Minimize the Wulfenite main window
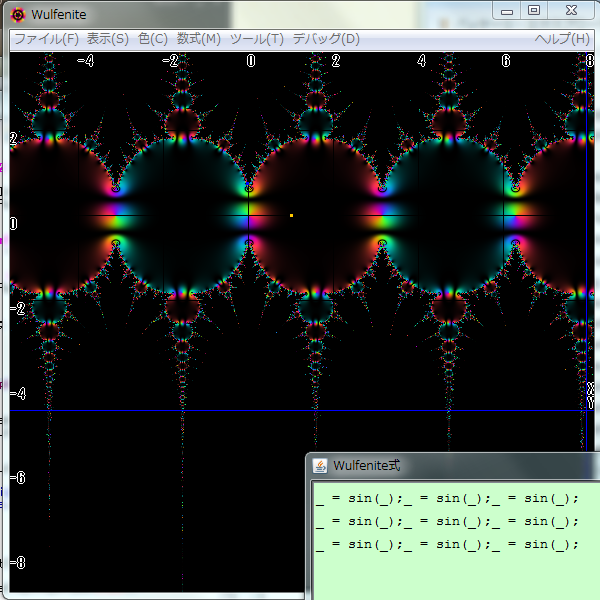This screenshot has height=600, width=600. point(509,10)
